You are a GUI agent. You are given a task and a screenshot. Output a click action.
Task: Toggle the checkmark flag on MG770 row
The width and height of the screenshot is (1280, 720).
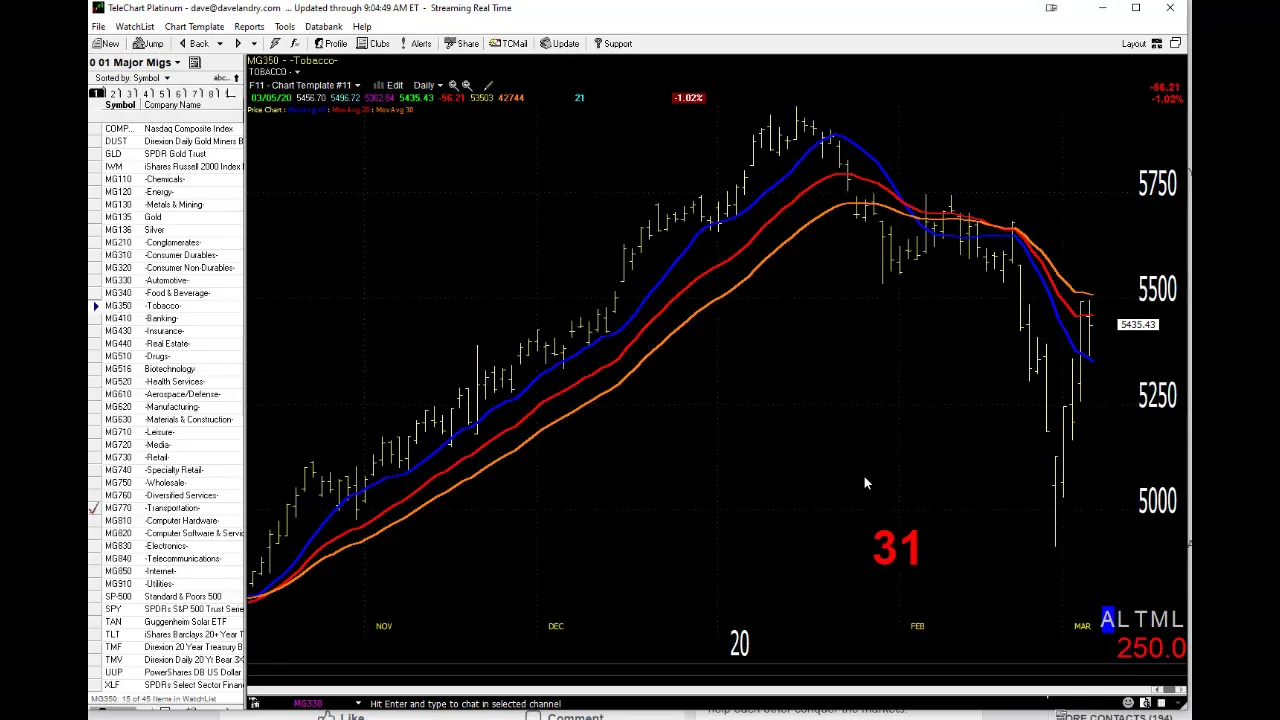click(x=95, y=508)
